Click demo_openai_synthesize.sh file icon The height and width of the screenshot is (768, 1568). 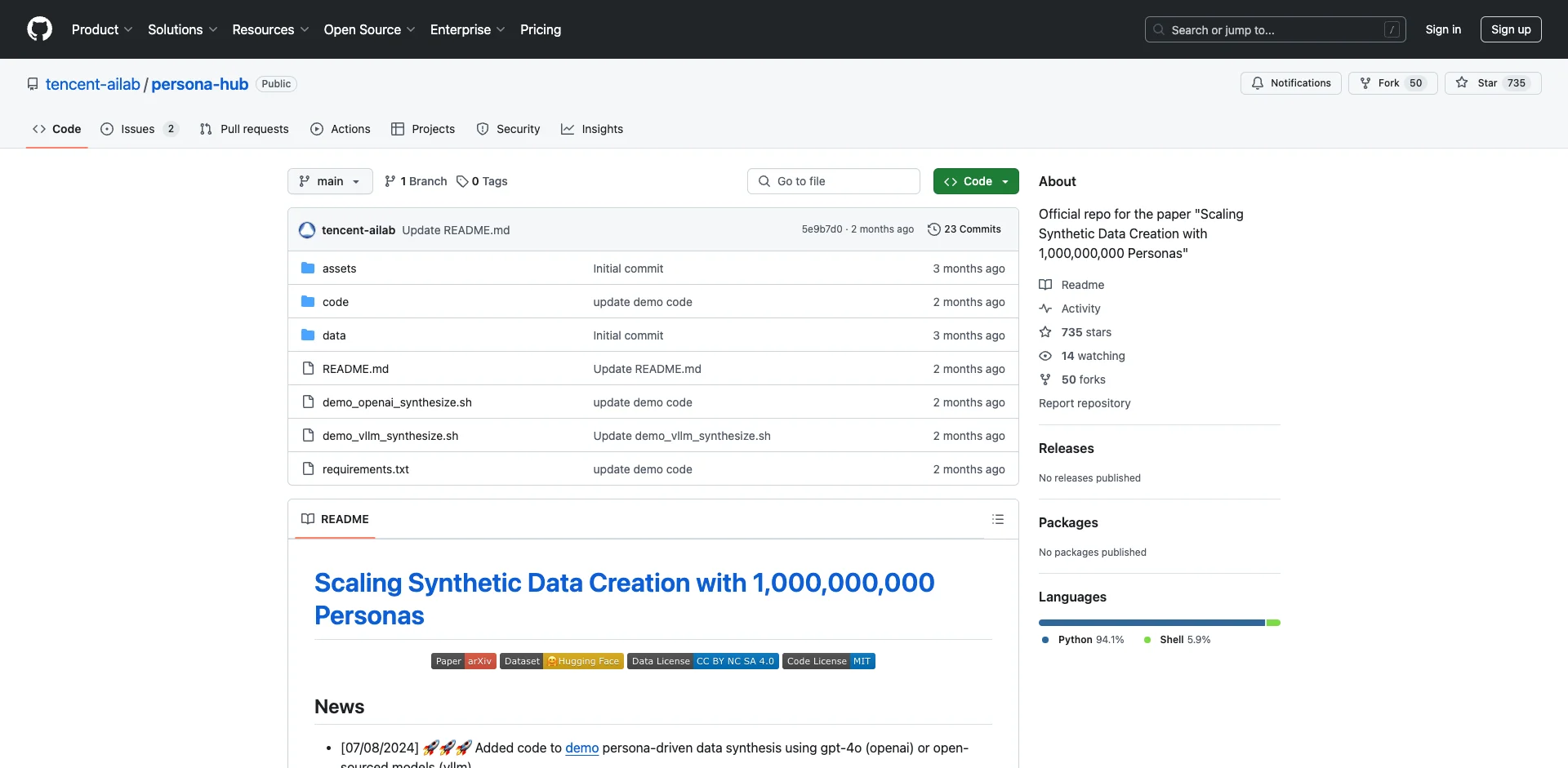click(x=308, y=402)
